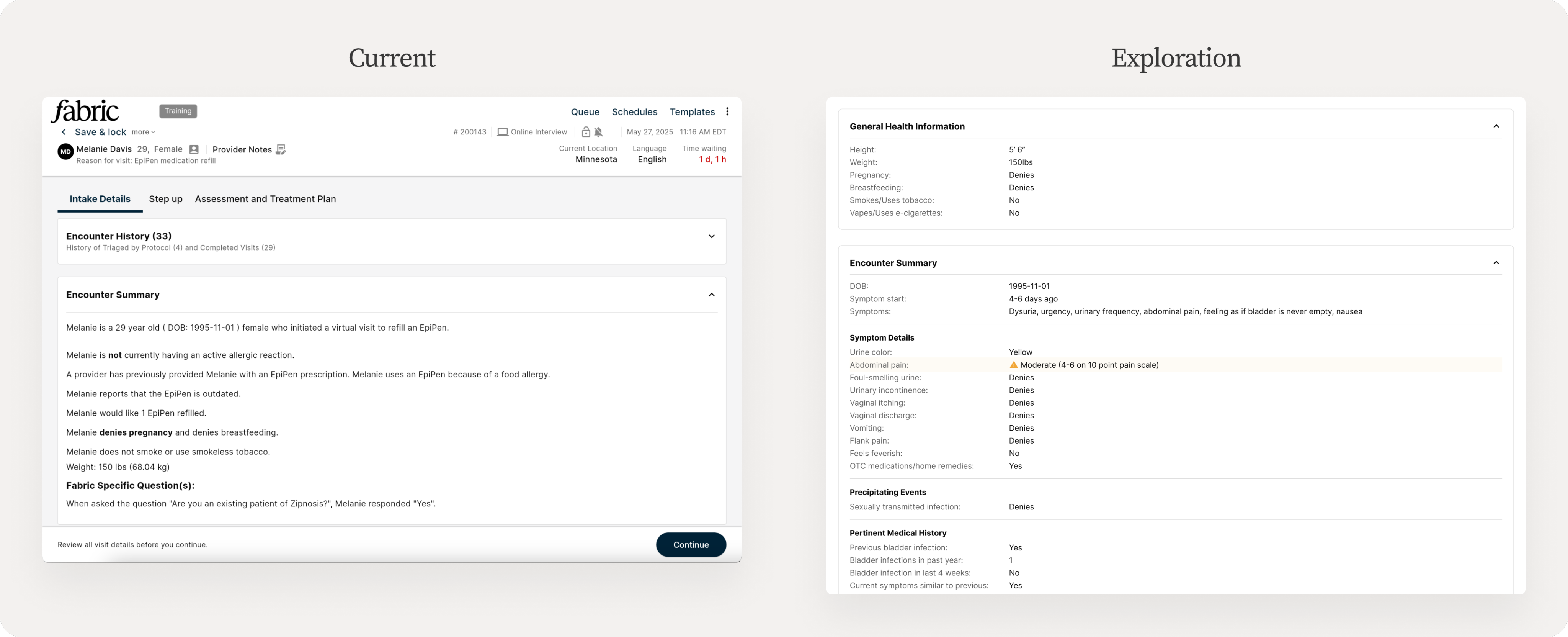1568x637 pixels.
Task: Click the fabric logo
Action: pyautogui.click(x=85, y=111)
